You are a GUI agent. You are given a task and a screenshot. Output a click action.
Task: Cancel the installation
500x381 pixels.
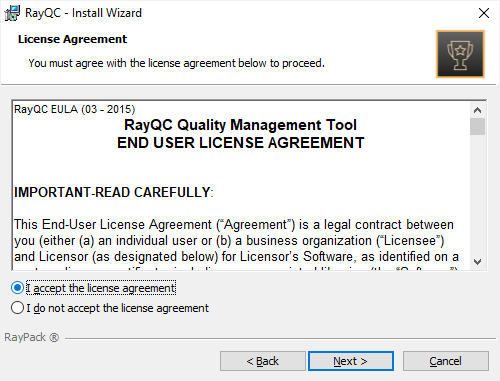point(446,361)
